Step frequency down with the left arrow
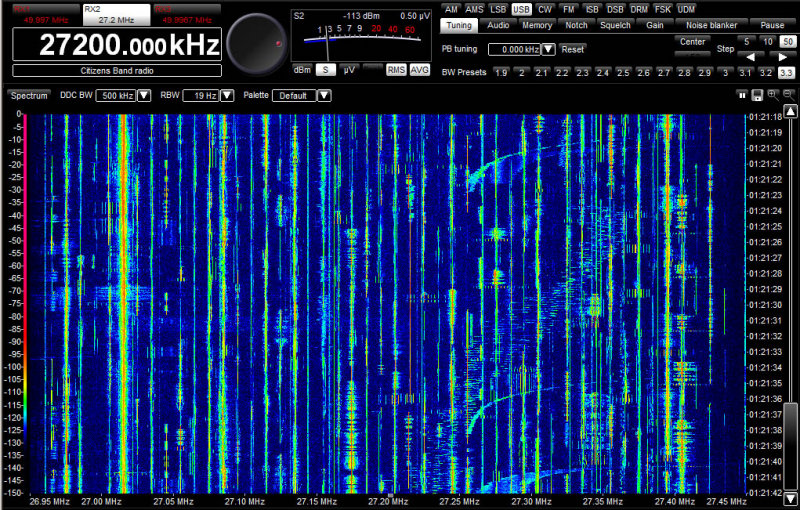This screenshot has width=800, height=510. (x=751, y=57)
